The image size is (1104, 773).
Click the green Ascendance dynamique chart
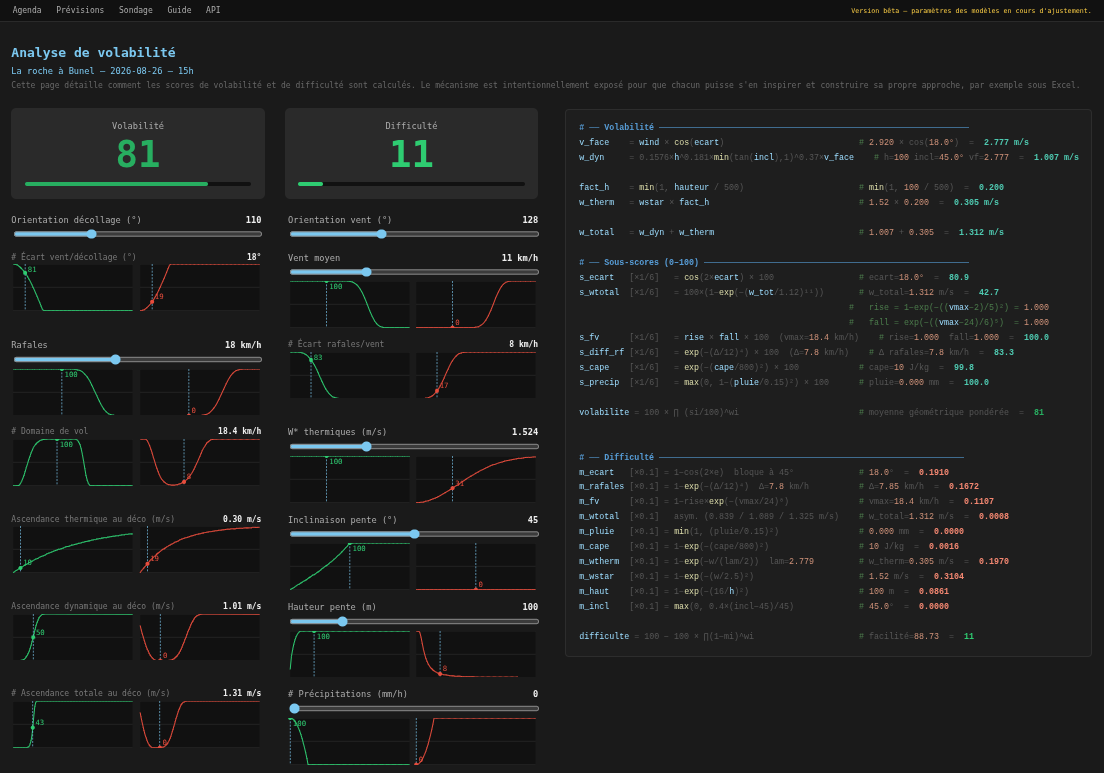pyautogui.click(x=73, y=637)
